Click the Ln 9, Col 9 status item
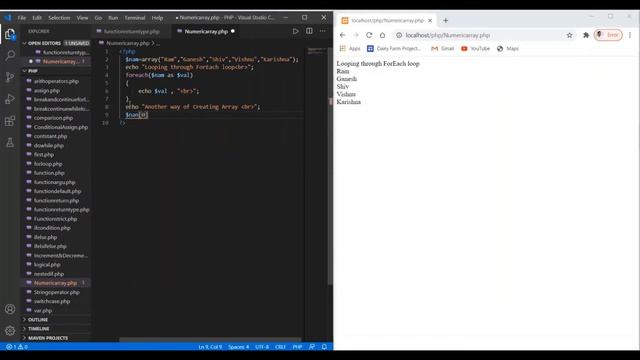This screenshot has height=360, width=640. (x=210, y=347)
